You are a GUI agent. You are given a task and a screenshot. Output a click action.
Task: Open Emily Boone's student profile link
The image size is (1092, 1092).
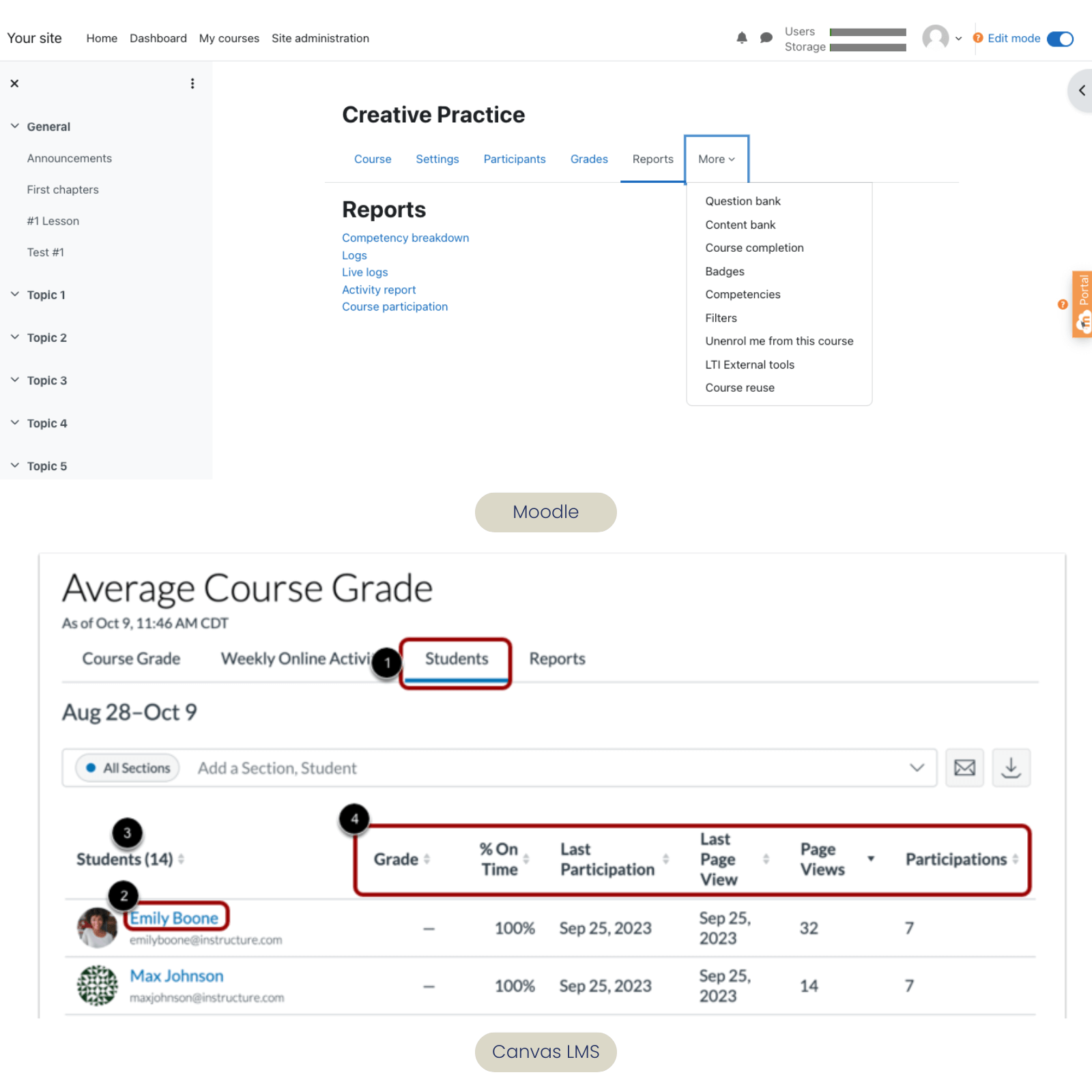pyautogui.click(x=174, y=918)
